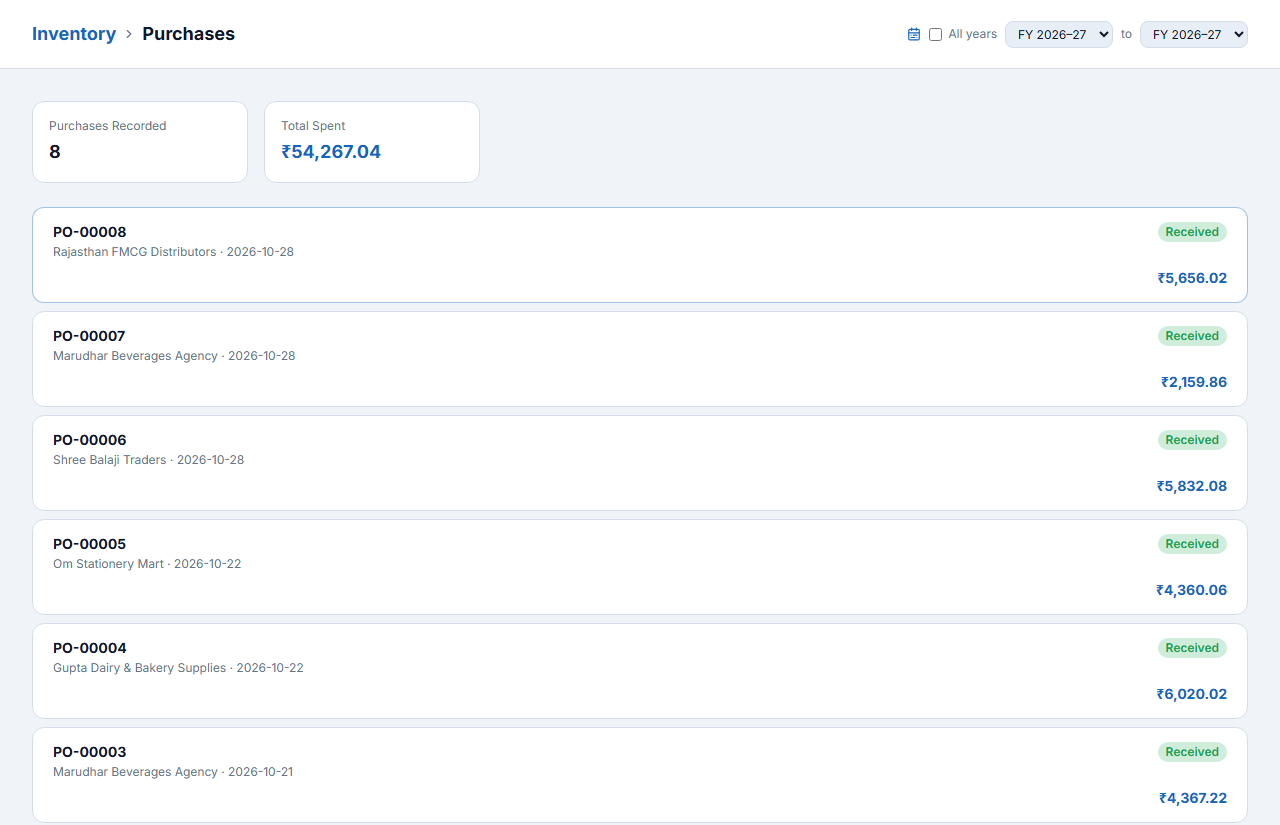Click the ₹2,159.86 amount

1194,382
